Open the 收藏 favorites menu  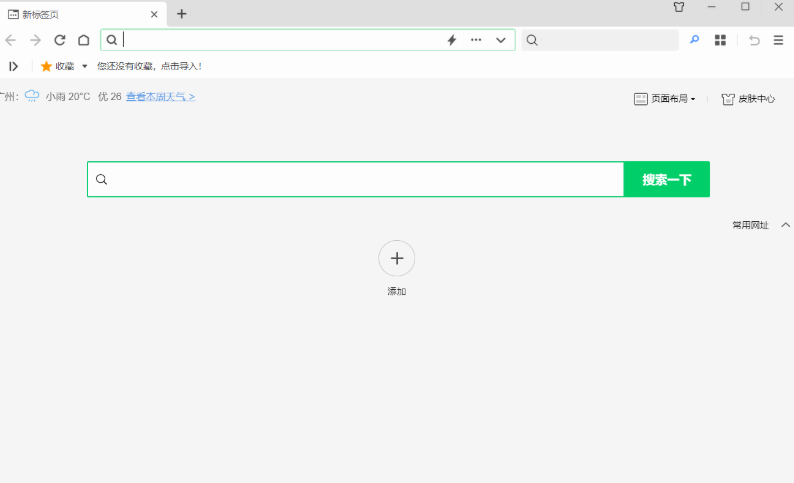64,66
